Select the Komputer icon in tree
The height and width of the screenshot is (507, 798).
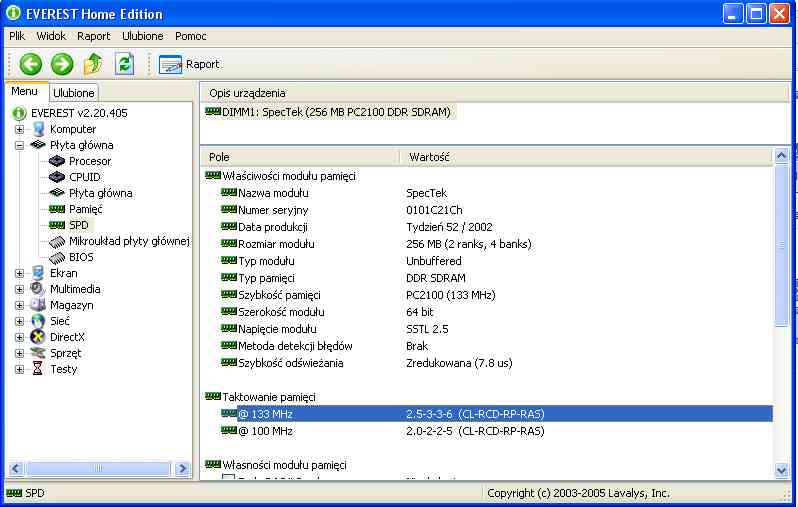coord(38,129)
